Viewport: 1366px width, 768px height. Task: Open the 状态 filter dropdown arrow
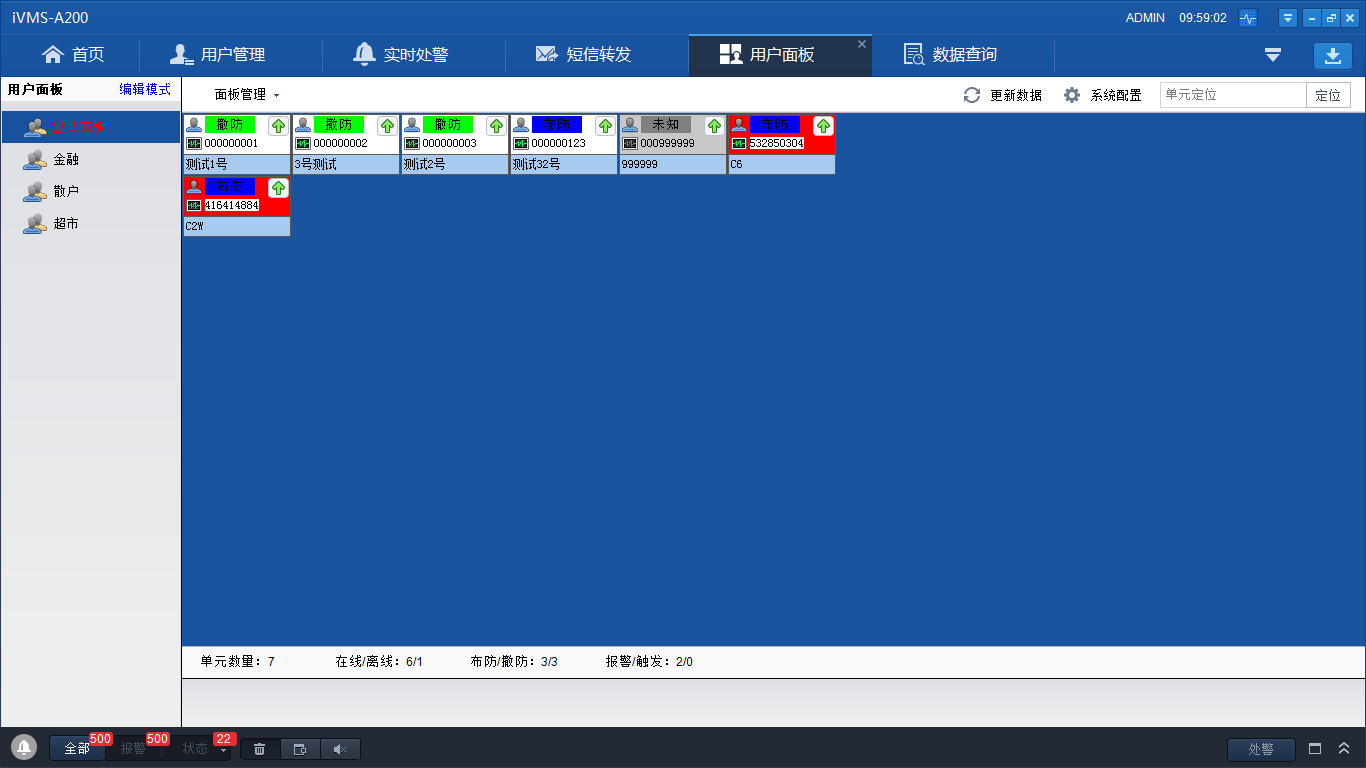point(223,750)
